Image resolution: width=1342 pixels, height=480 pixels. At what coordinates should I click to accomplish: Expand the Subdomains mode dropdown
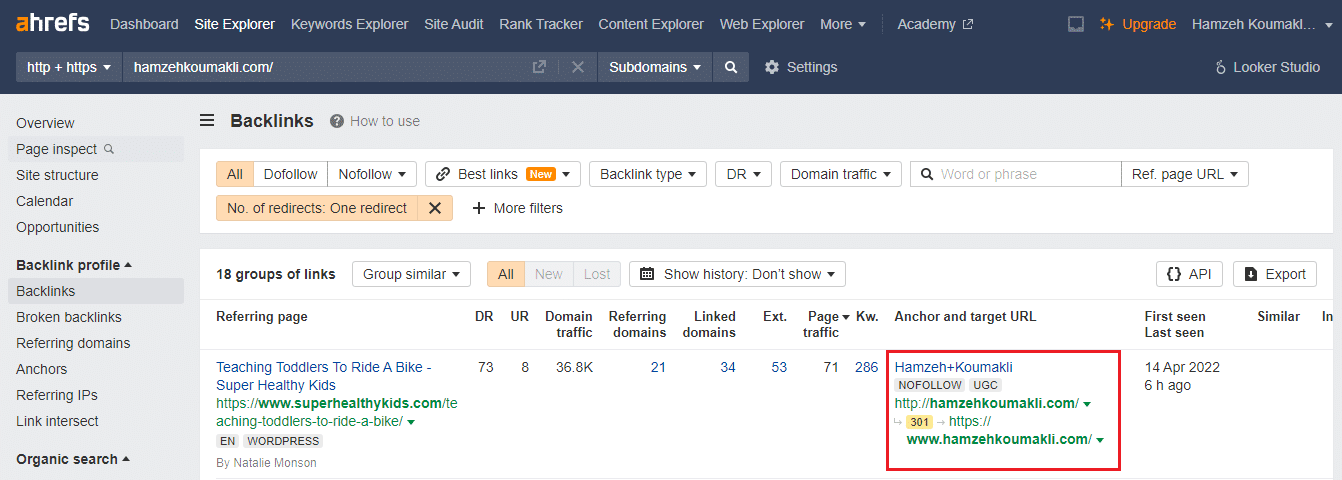click(x=654, y=67)
